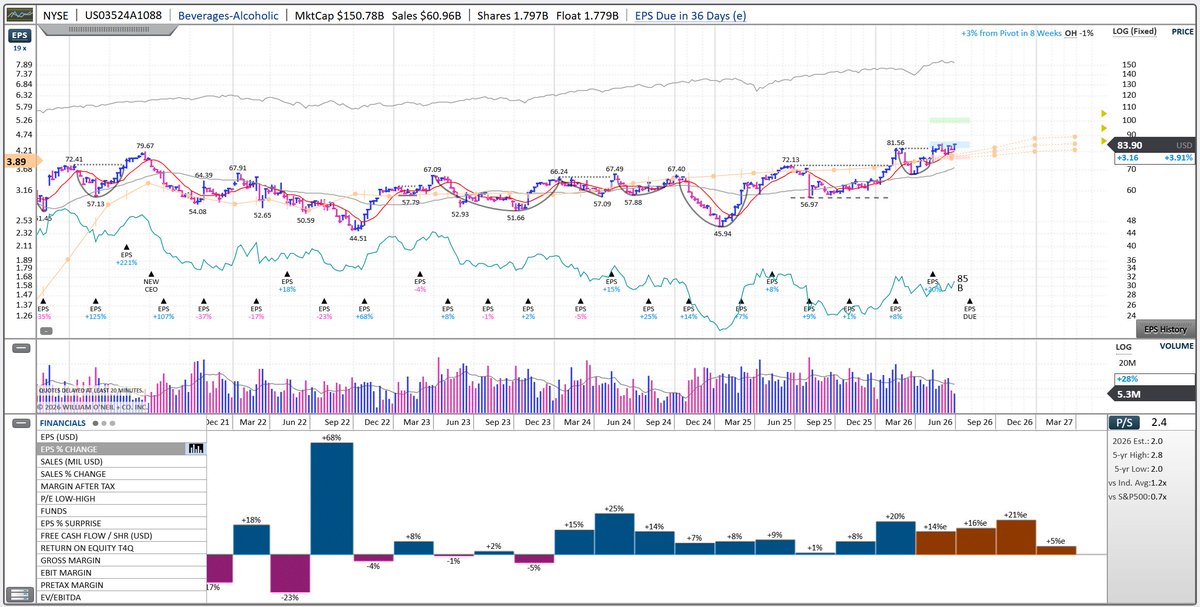Click the EPS +68% marker

(x=363, y=309)
